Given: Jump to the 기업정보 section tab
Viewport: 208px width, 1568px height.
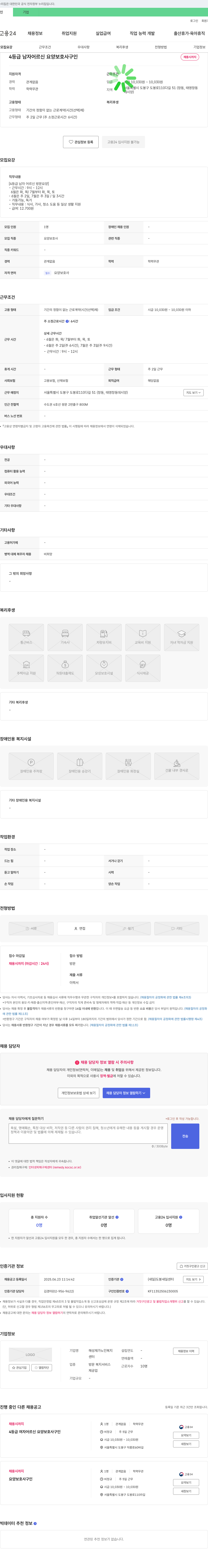Looking at the screenshot, I should (x=200, y=47).
